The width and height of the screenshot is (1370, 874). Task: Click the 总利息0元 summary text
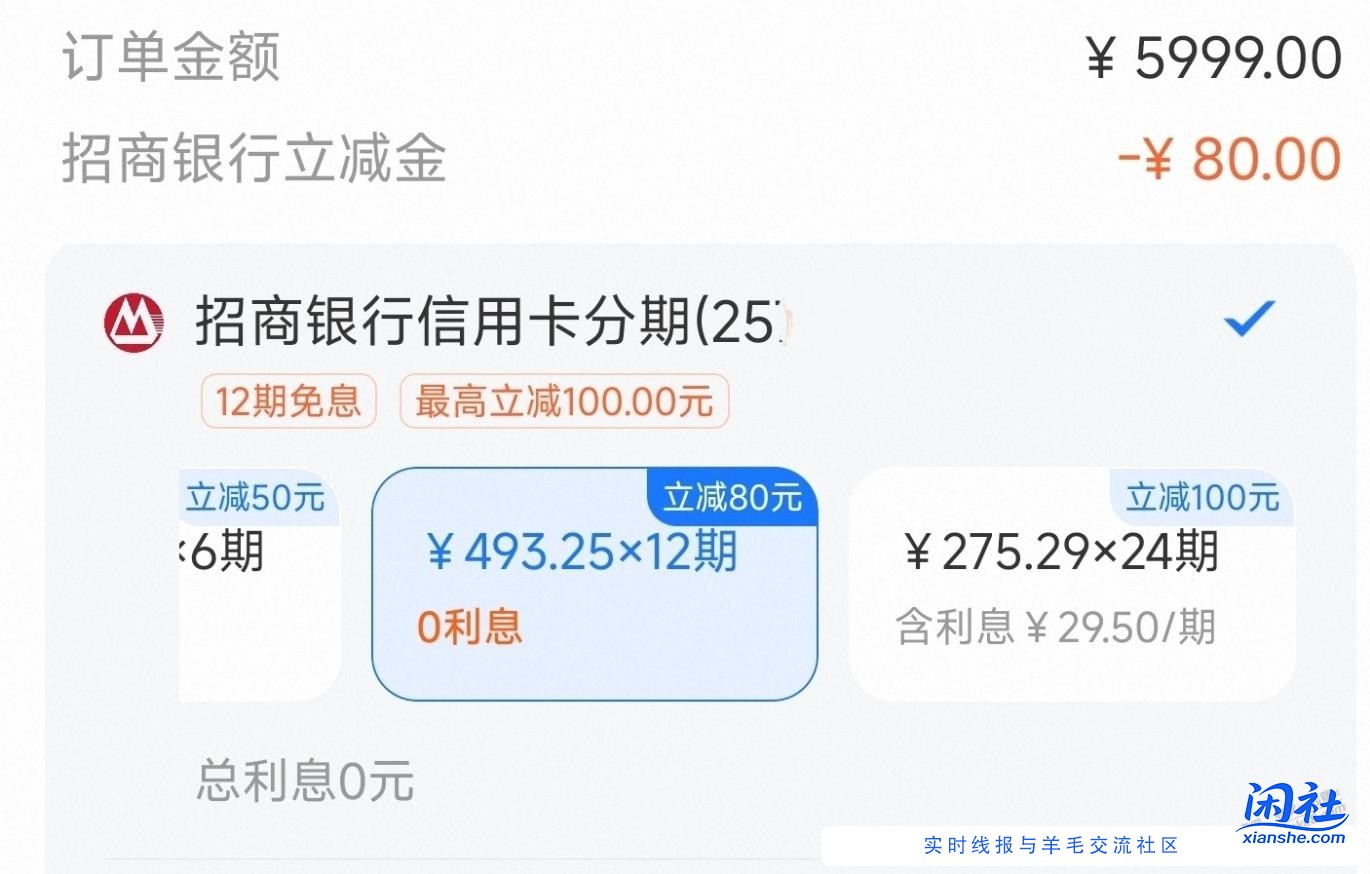click(x=299, y=785)
